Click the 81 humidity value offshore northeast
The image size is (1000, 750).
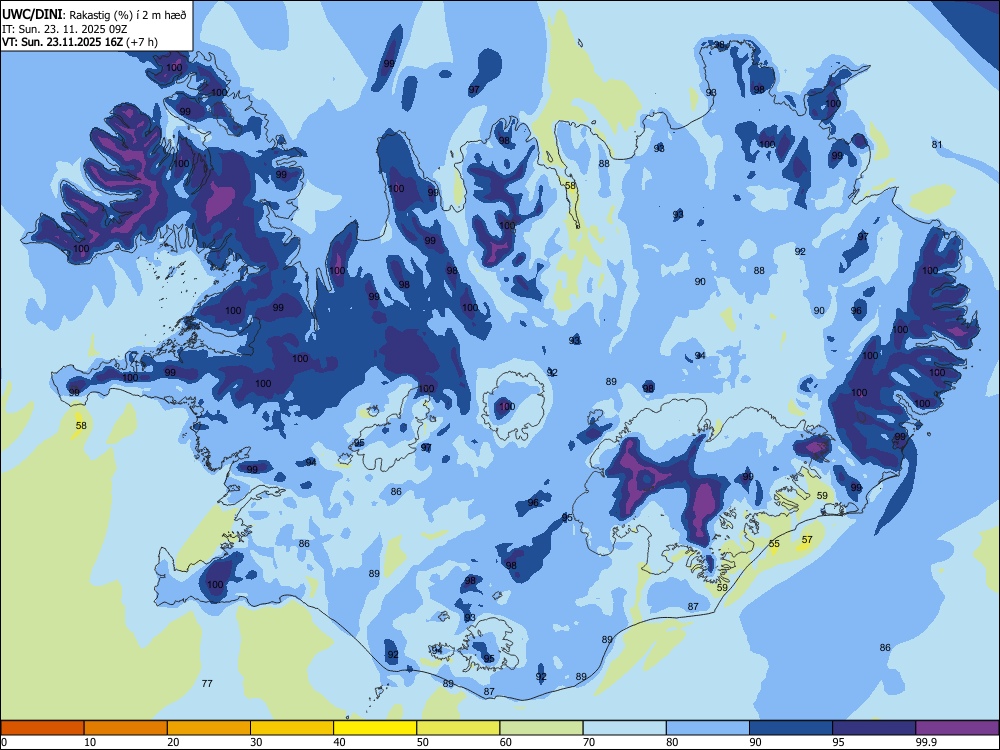pyautogui.click(x=936, y=145)
